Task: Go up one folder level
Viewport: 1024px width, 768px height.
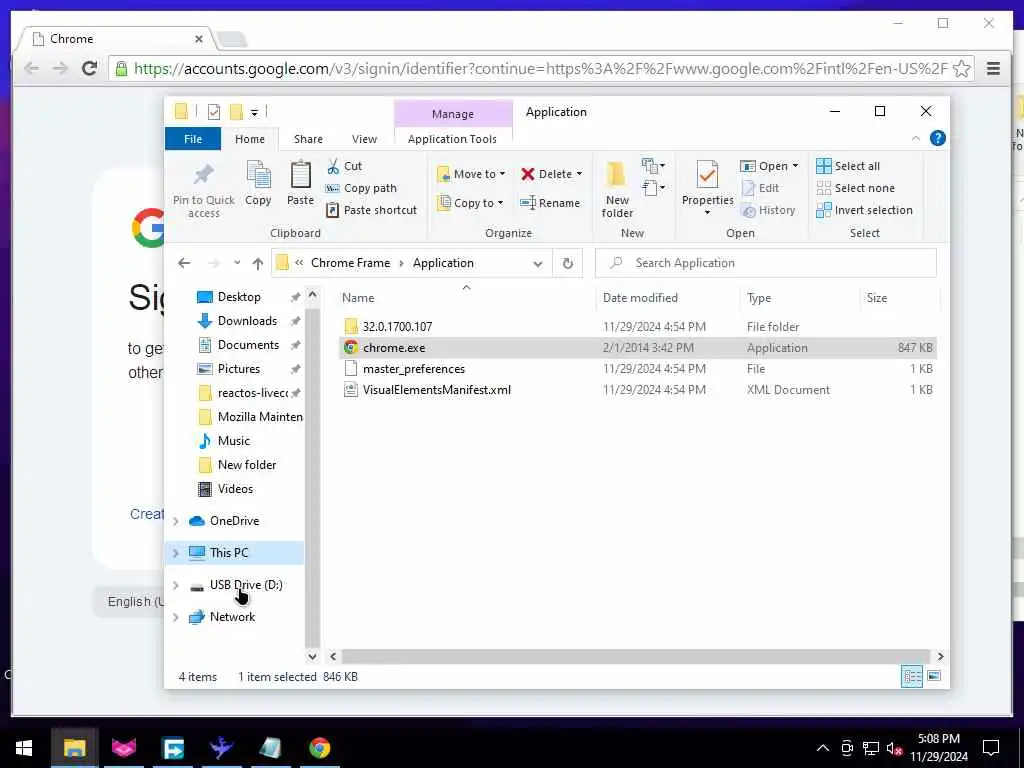Action: coord(258,263)
